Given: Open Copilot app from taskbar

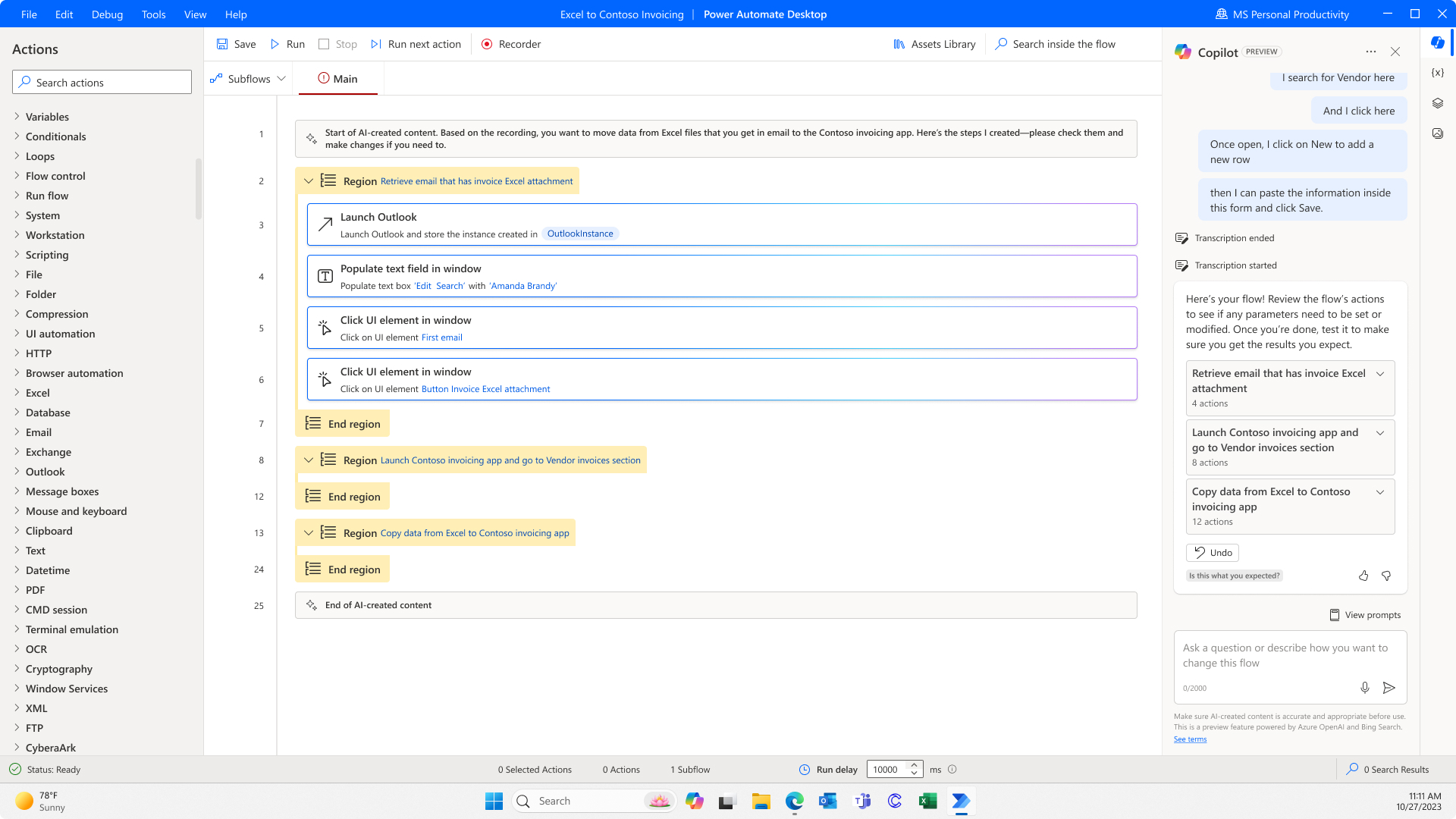Looking at the screenshot, I should (x=694, y=801).
